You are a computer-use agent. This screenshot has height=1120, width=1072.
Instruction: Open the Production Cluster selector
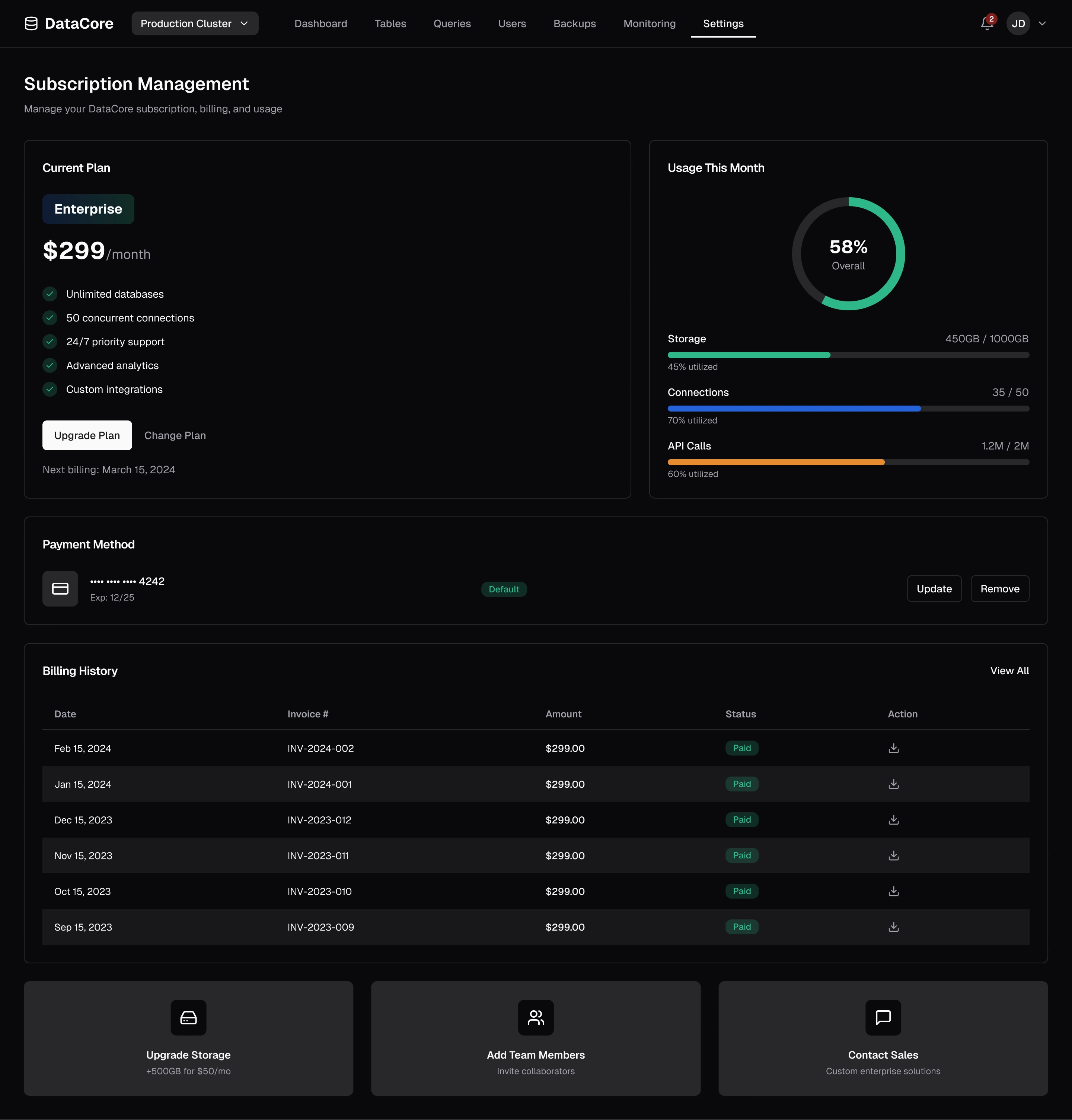point(194,23)
